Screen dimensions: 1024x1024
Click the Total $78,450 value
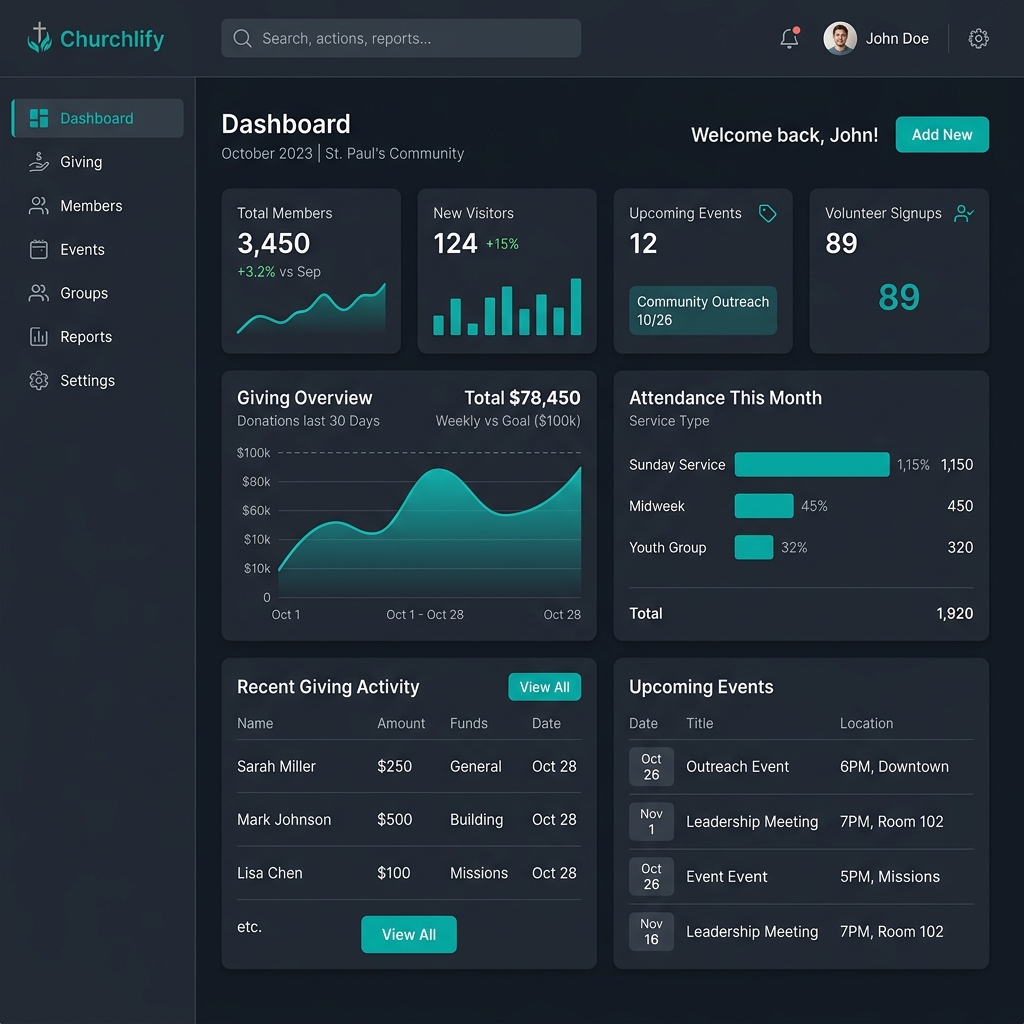click(x=522, y=398)
